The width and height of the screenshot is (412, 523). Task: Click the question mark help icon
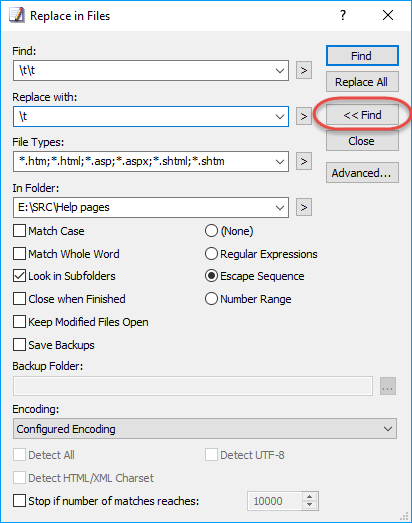pos(343,15)
